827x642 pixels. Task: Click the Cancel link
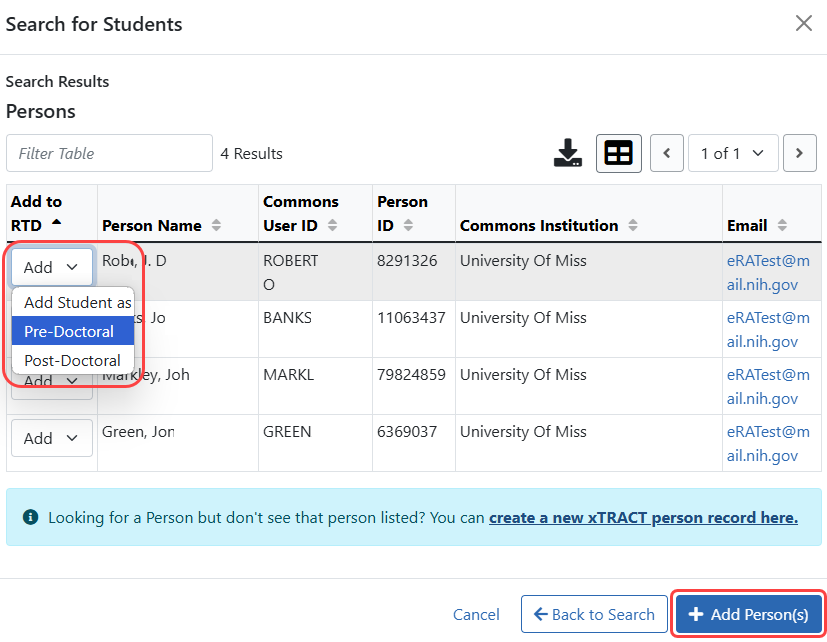pyautogui.click(x=476, y=614)
